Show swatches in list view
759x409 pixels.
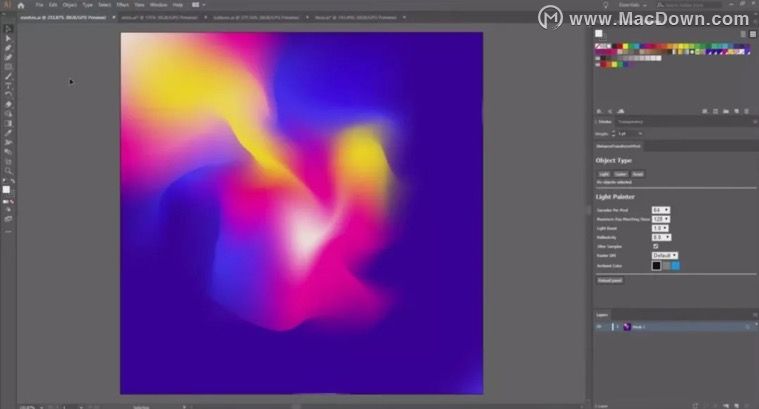[743, 34]
